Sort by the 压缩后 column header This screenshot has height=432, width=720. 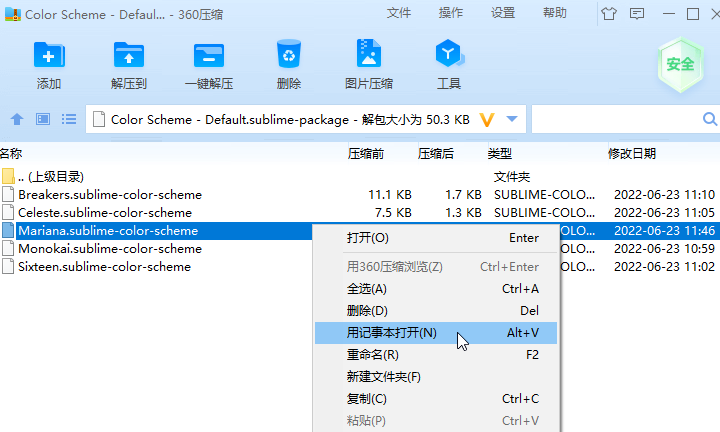pos(436,153)
